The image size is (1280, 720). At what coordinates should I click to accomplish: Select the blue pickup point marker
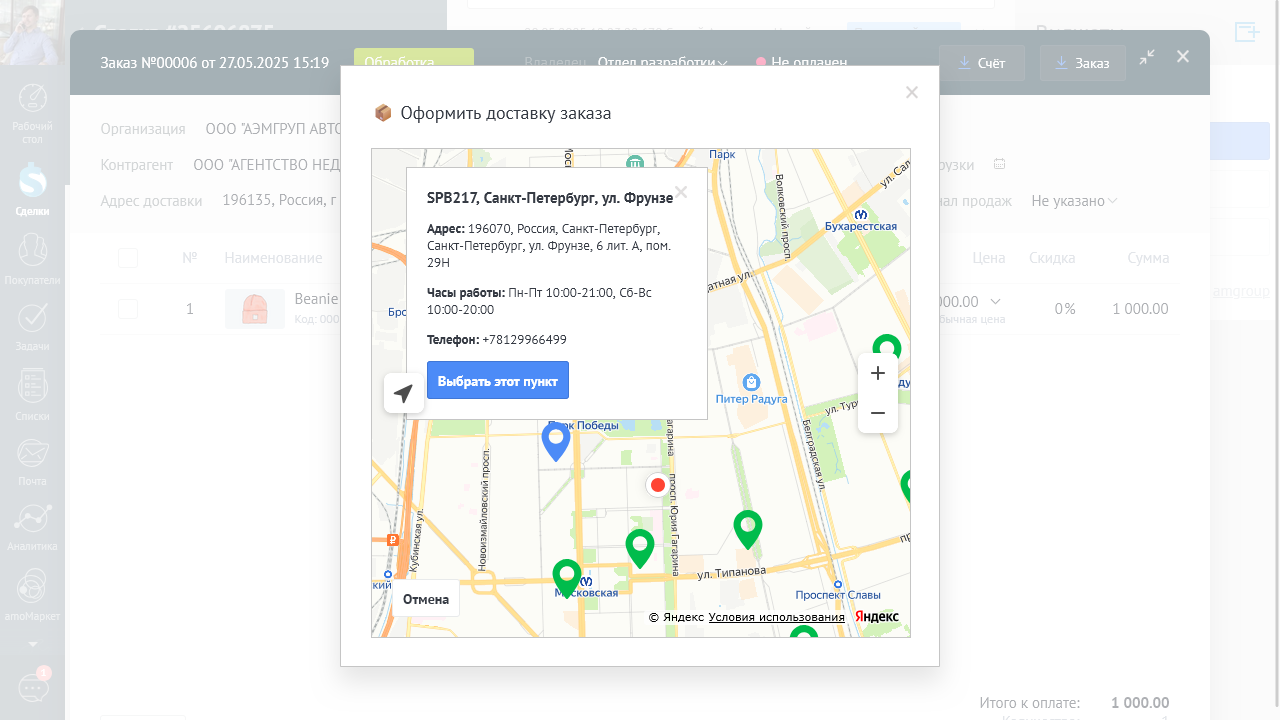(556, 440)
